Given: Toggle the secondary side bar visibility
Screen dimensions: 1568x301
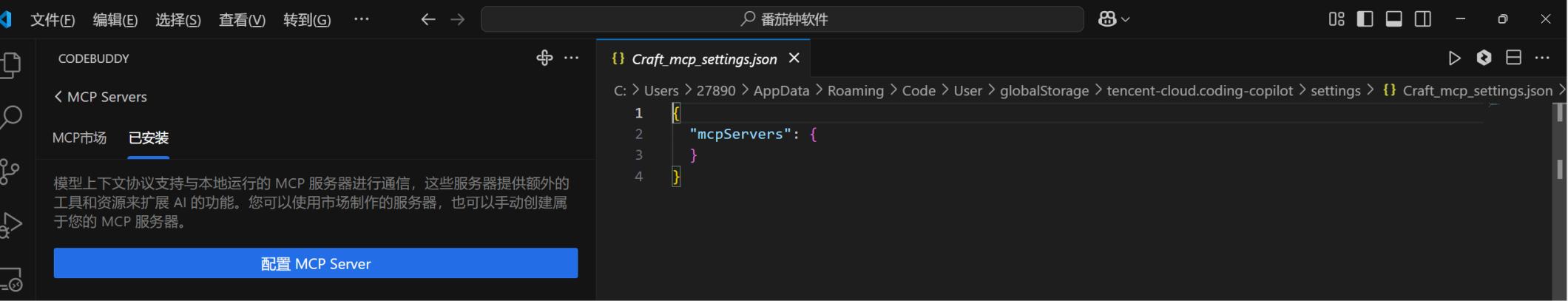Looking at the screenshot, I should 1423,19.
